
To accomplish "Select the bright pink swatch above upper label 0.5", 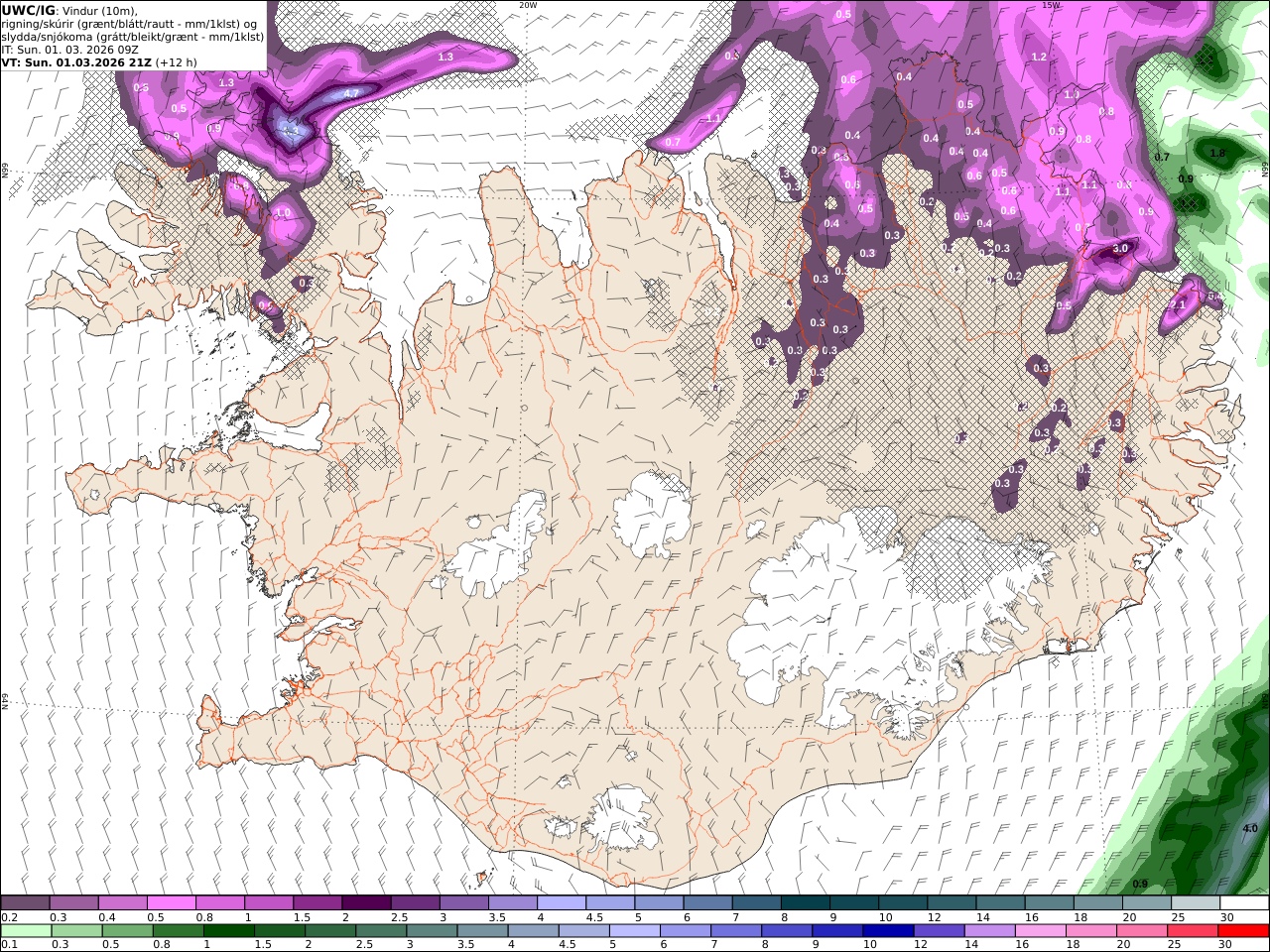I will tap(171, 902).
